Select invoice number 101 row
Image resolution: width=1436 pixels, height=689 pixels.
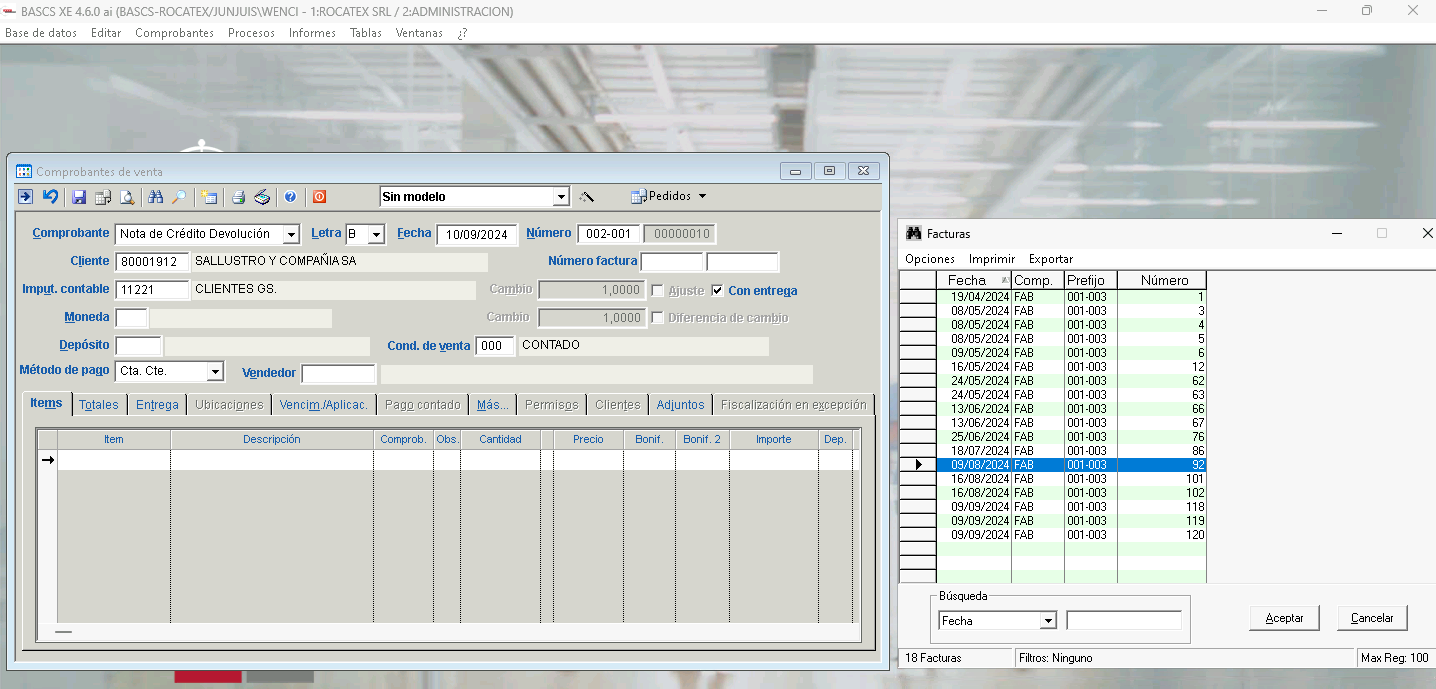tap(1070, 479)
